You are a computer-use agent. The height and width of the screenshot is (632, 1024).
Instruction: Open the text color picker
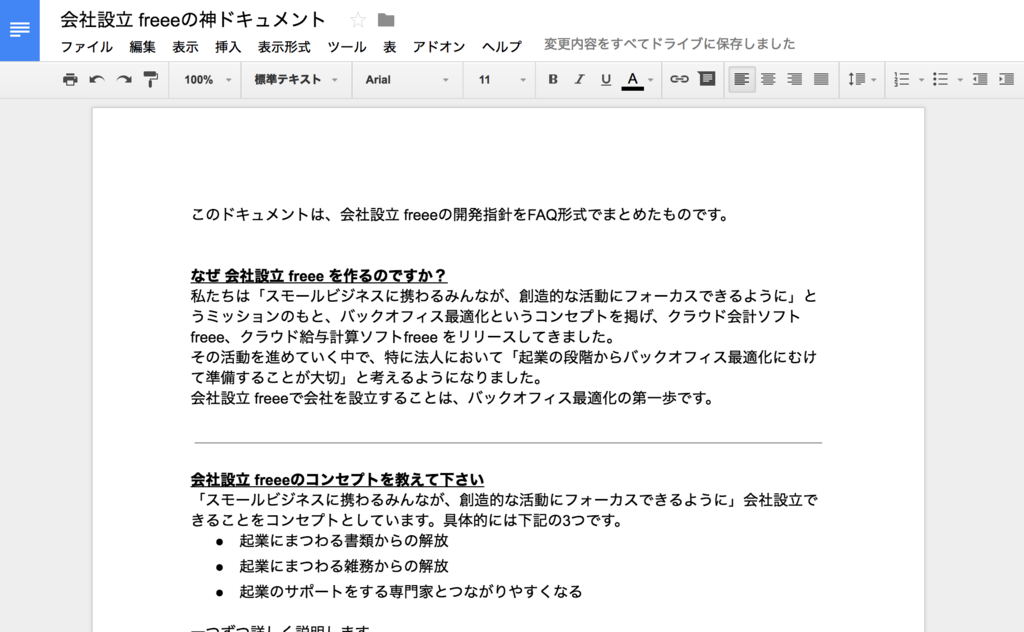pos(637,80)
